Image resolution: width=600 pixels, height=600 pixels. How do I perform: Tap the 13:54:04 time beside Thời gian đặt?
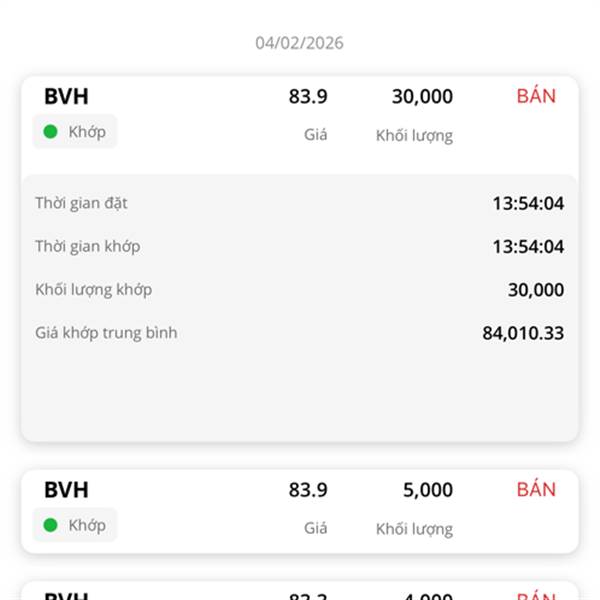pos(528,204)
